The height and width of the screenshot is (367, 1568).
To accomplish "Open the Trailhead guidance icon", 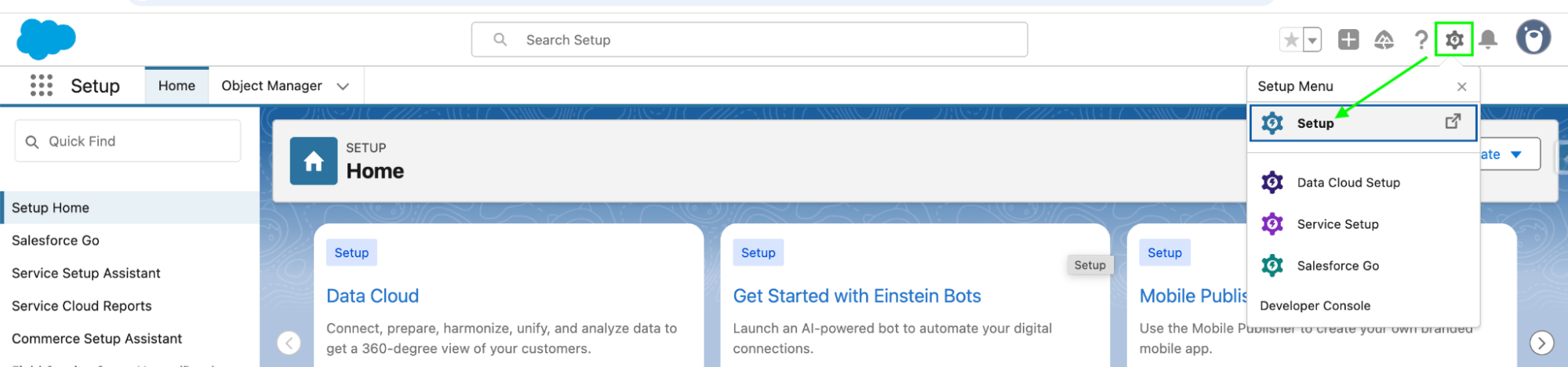I will pyautogui.click(x=1384, y=40).
